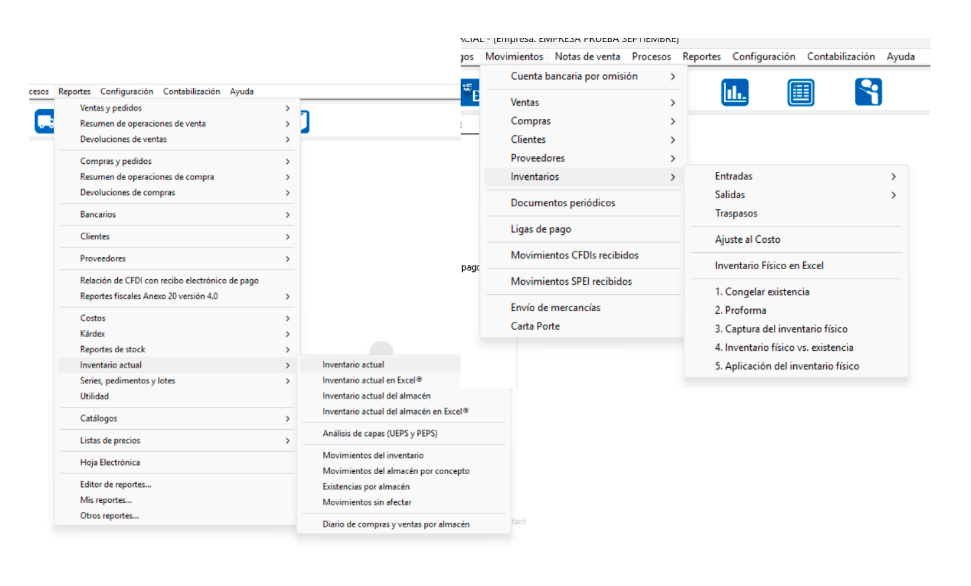This screenshot has height=586, width=971.
Task: Open Análisis de capas (UEPS y PEPS)
Action: click(379, 433)
